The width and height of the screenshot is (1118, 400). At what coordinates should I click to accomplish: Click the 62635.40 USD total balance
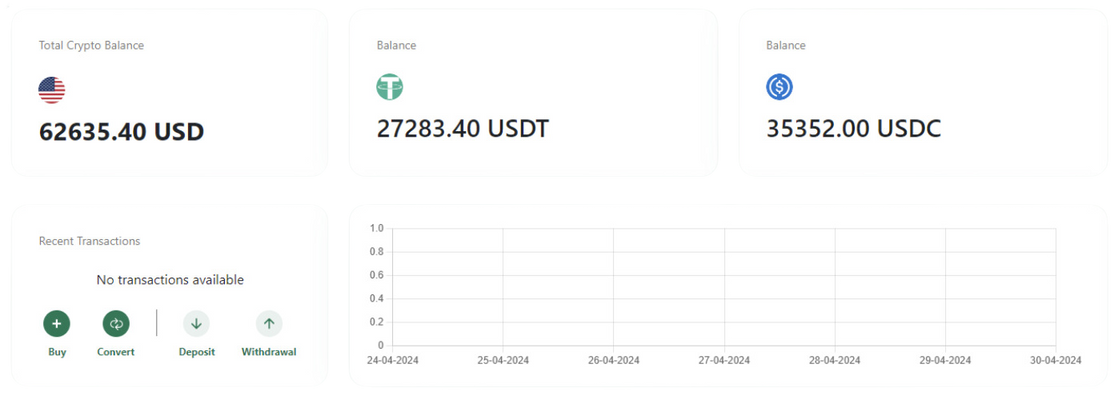[121, 131]
